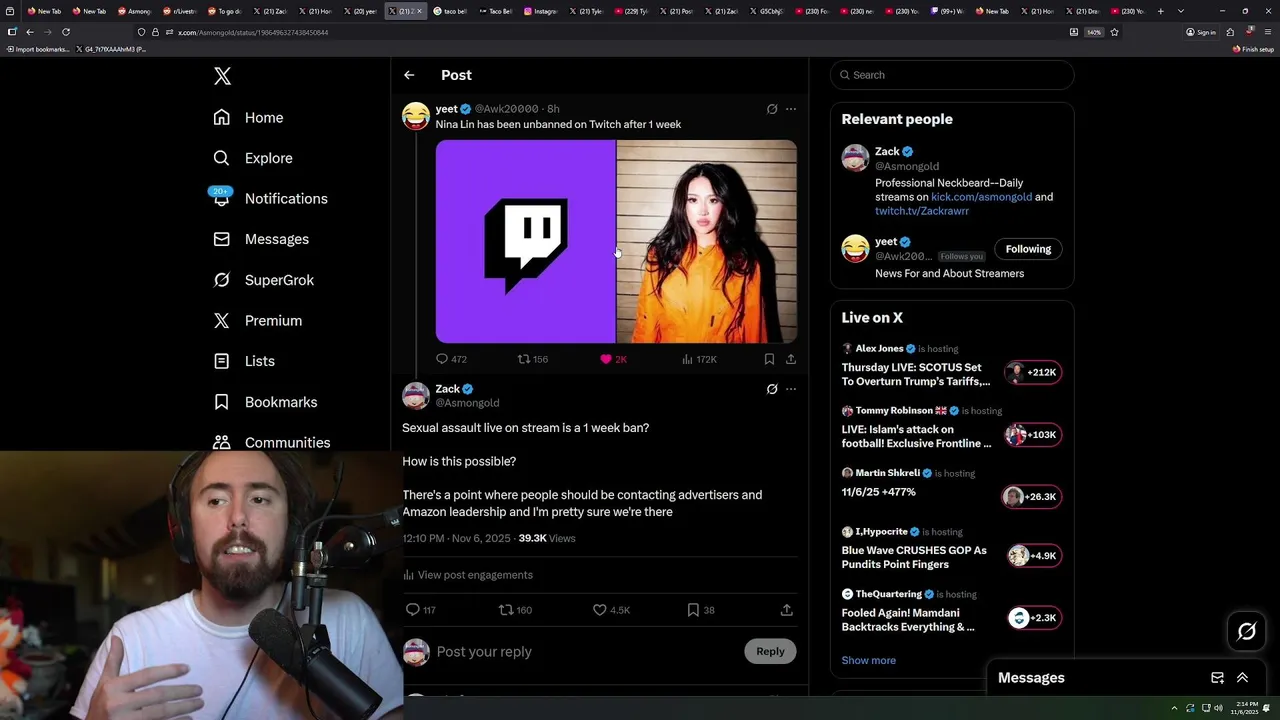Bookmark Zack's post showing 38 bookmarks
Image resolution: width=1280 pixels, height=720 pixels.
pyautogui.click(x=700, y=610)
